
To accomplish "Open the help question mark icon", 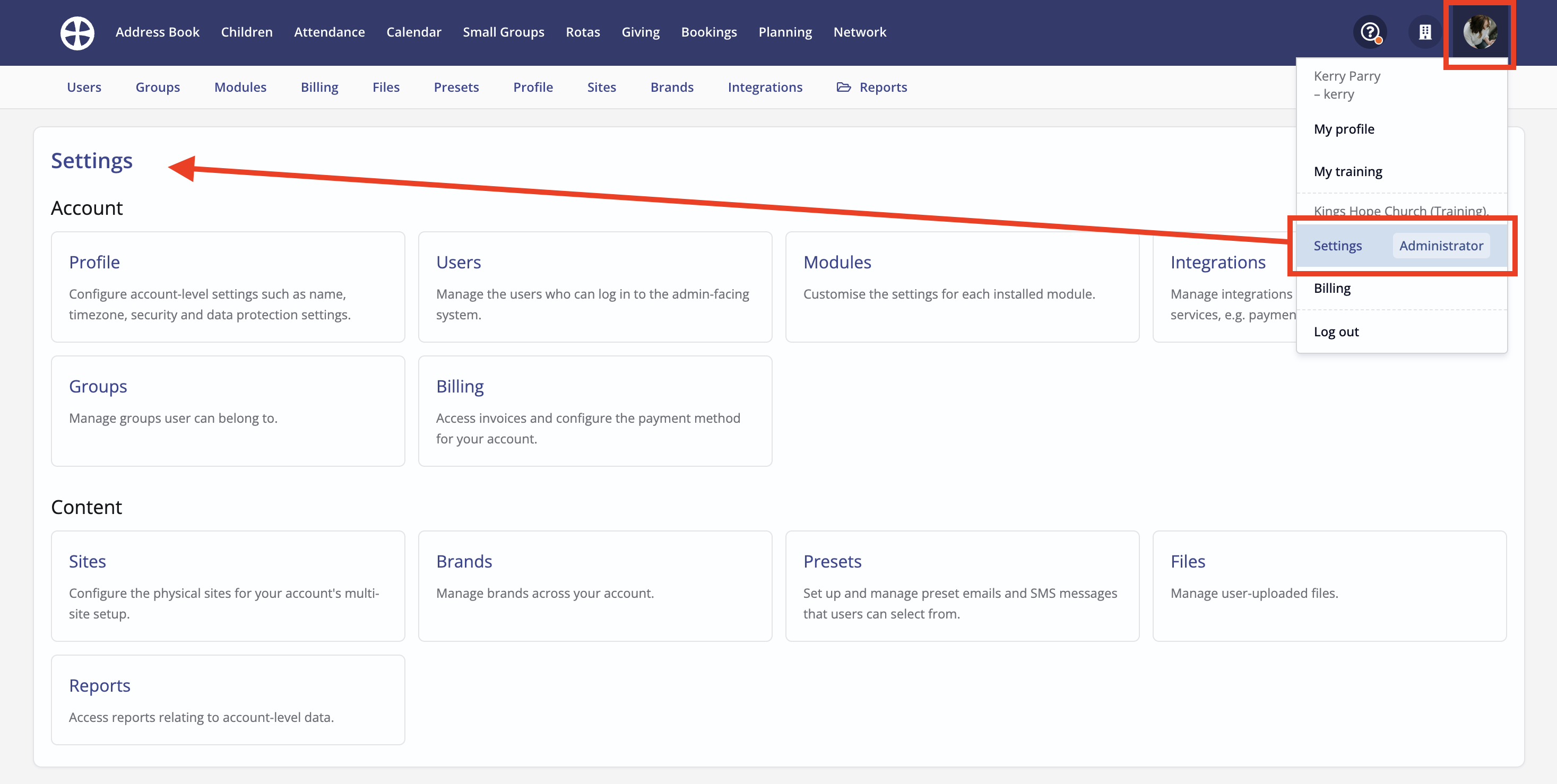I will [x=1369, y=32].
